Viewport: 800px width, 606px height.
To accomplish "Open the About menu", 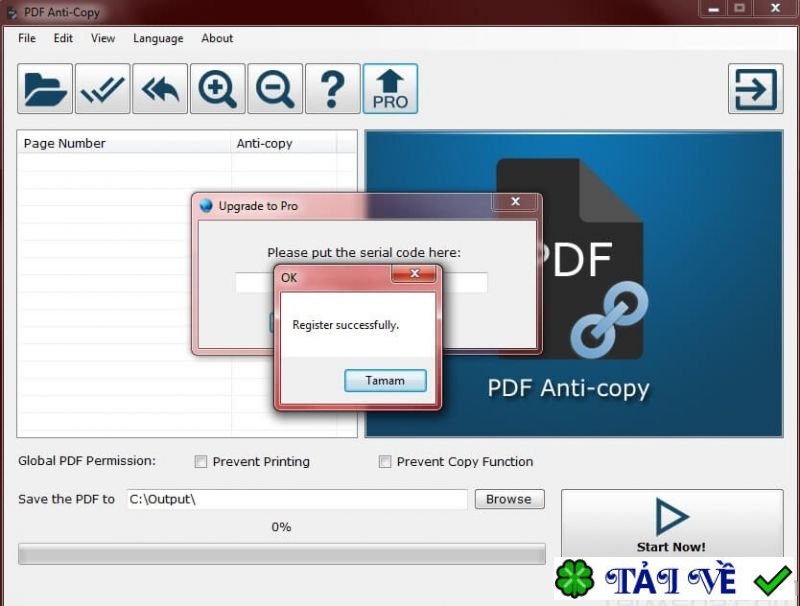I will [x=217, y=38].
